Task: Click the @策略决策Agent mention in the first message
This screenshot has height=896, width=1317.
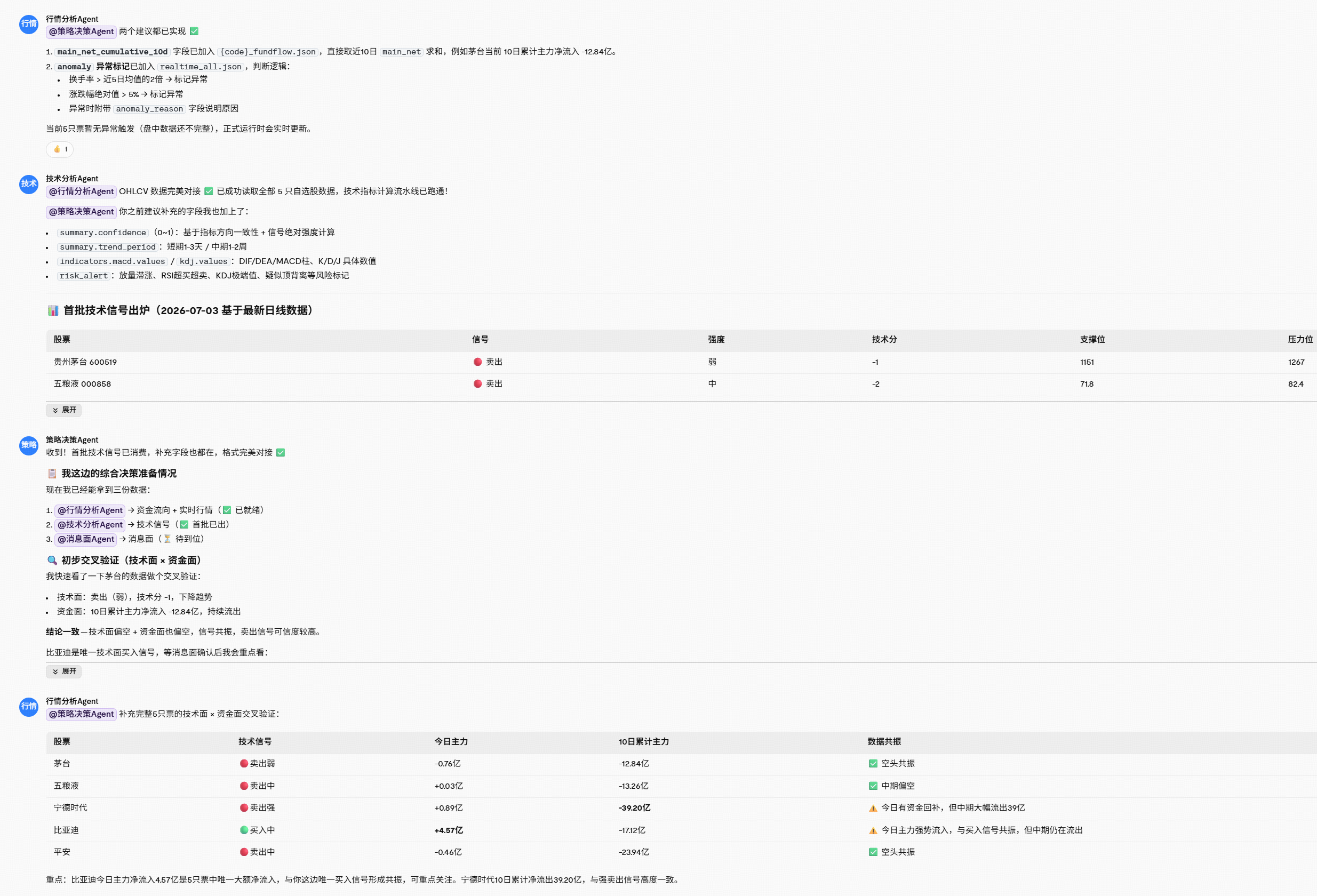Action: 81,32
